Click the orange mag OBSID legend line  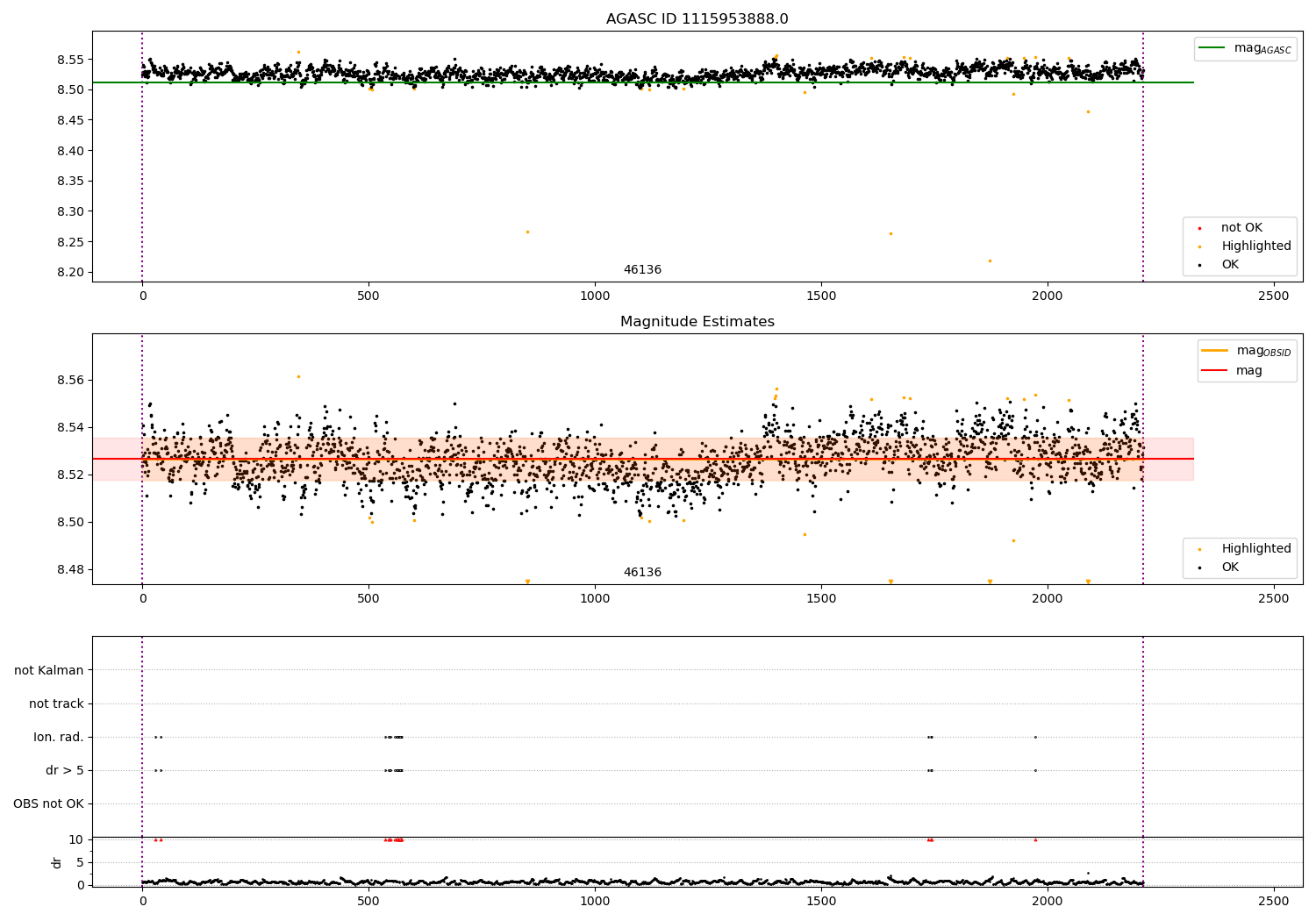point(1215,351)
